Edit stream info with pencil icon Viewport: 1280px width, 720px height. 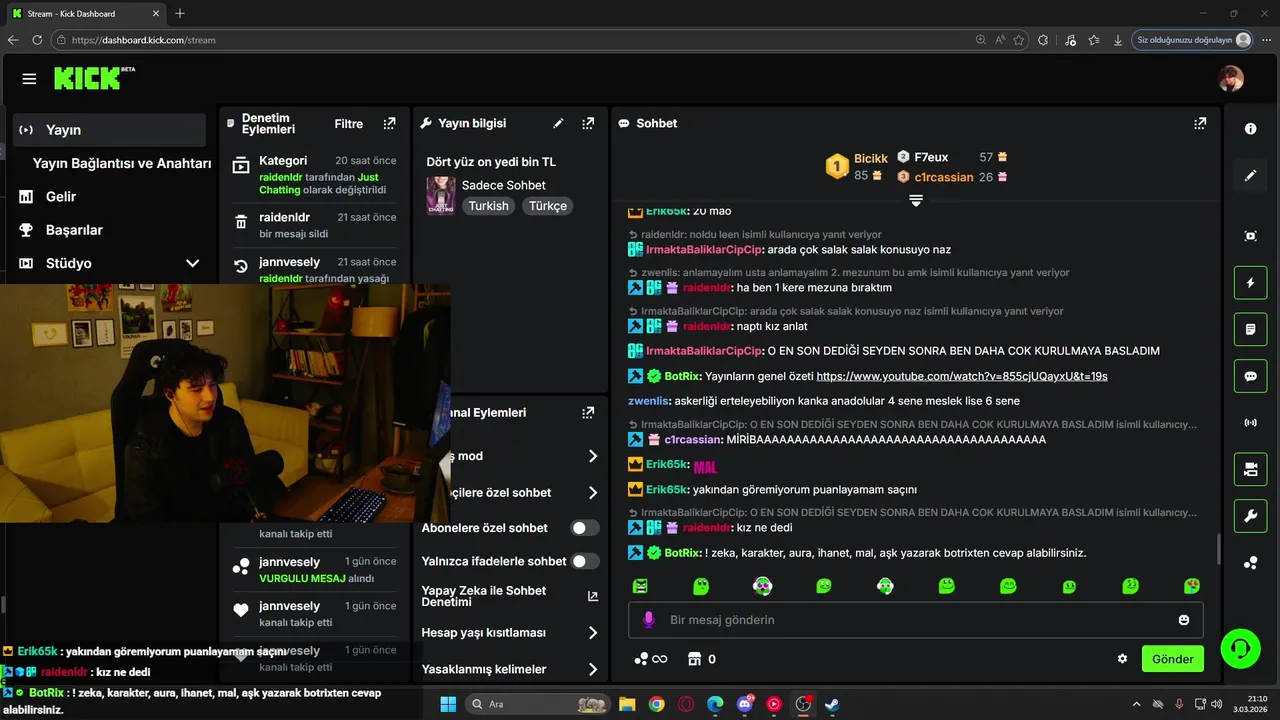558,124
